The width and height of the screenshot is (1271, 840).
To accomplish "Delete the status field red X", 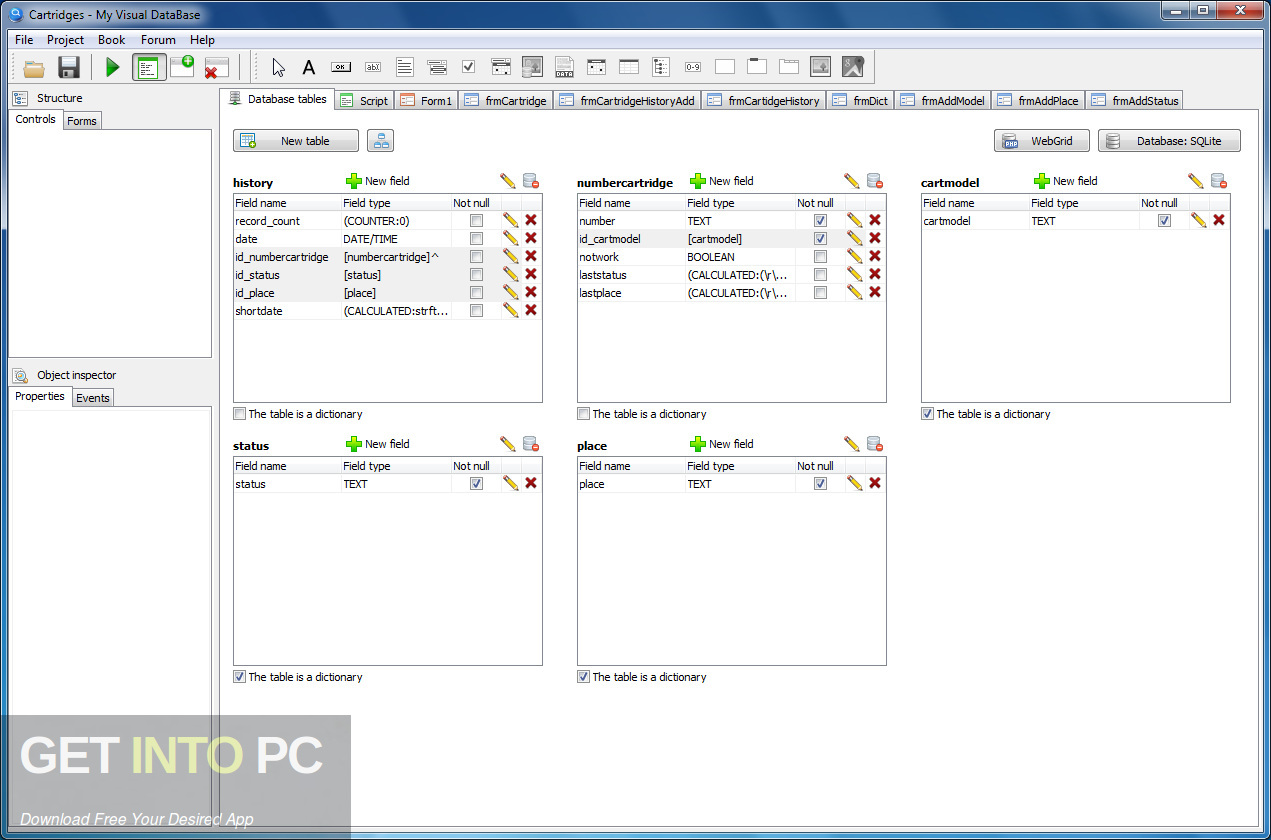I will [x=531, y=483].
